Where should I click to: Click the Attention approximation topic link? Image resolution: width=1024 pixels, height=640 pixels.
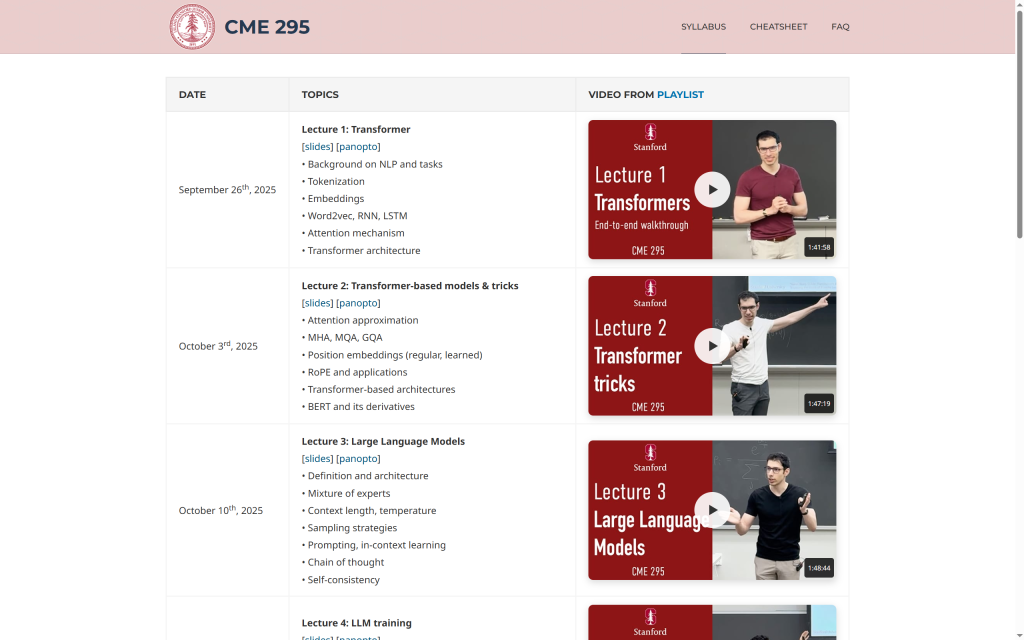point(361,320)
